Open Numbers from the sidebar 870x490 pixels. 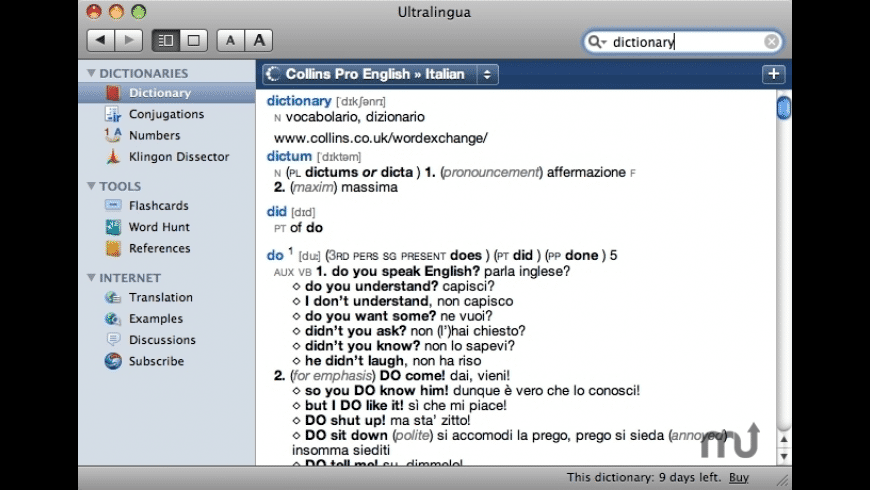point(154,135)
